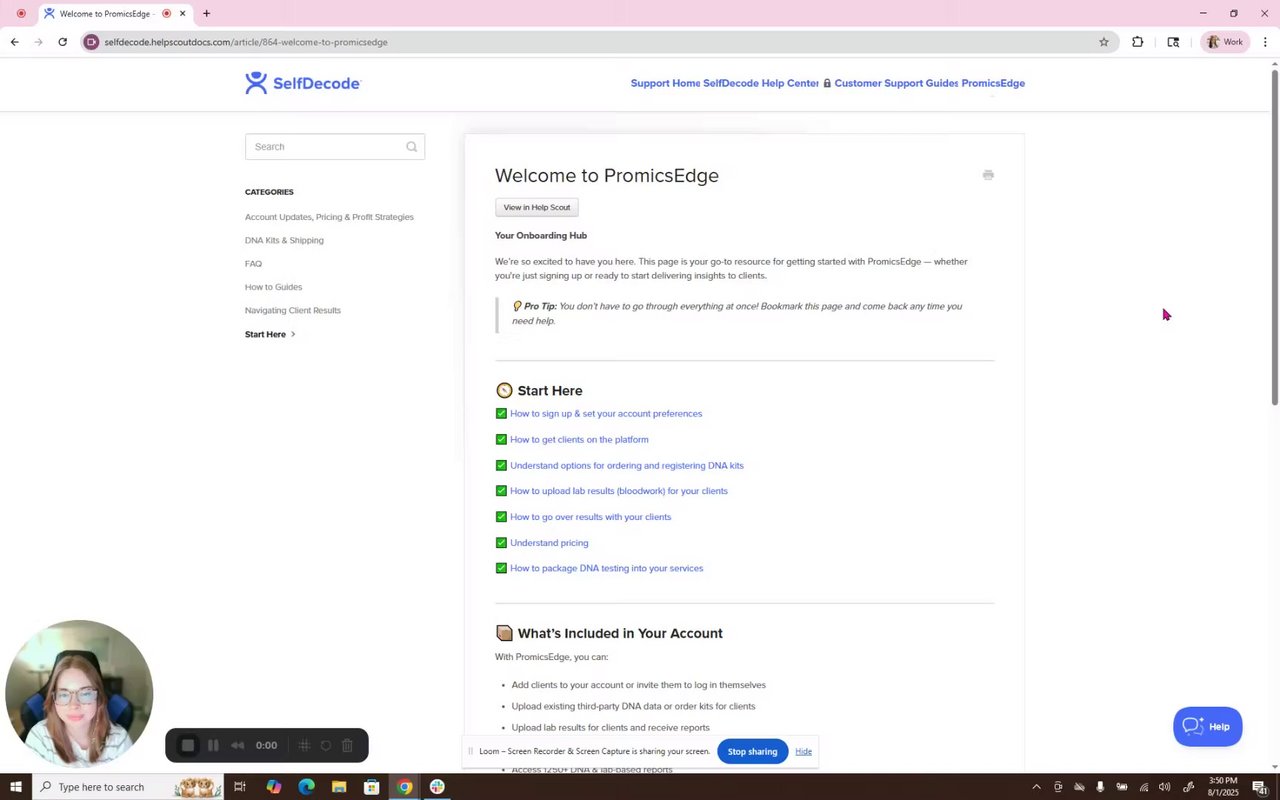This screenshot has width=1280, height=800.
Task: Click the page vertical scrollbar thumb
Action: (1274, 237)
